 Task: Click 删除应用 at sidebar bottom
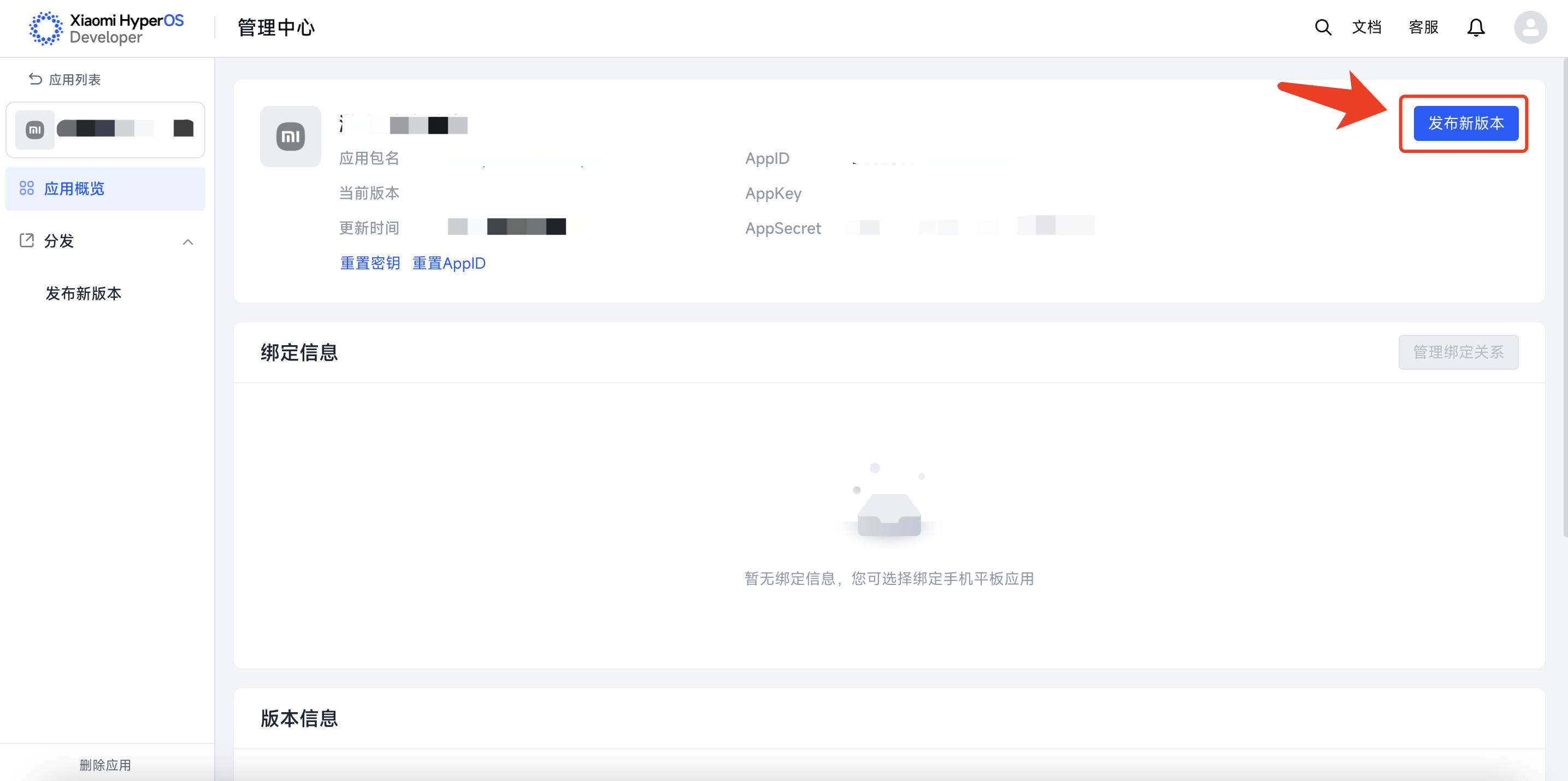pos(105,765)
